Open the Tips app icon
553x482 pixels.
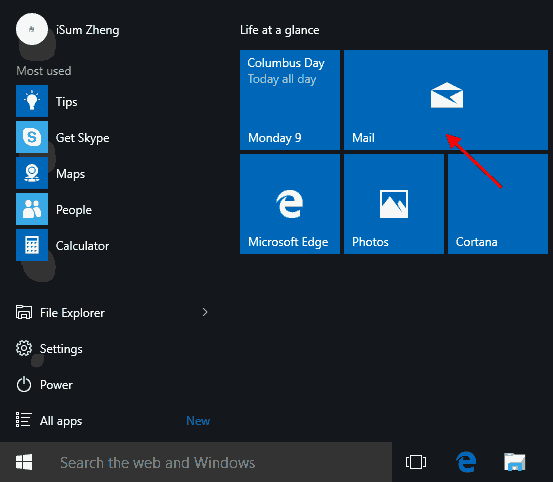click(x=32, y=101)
